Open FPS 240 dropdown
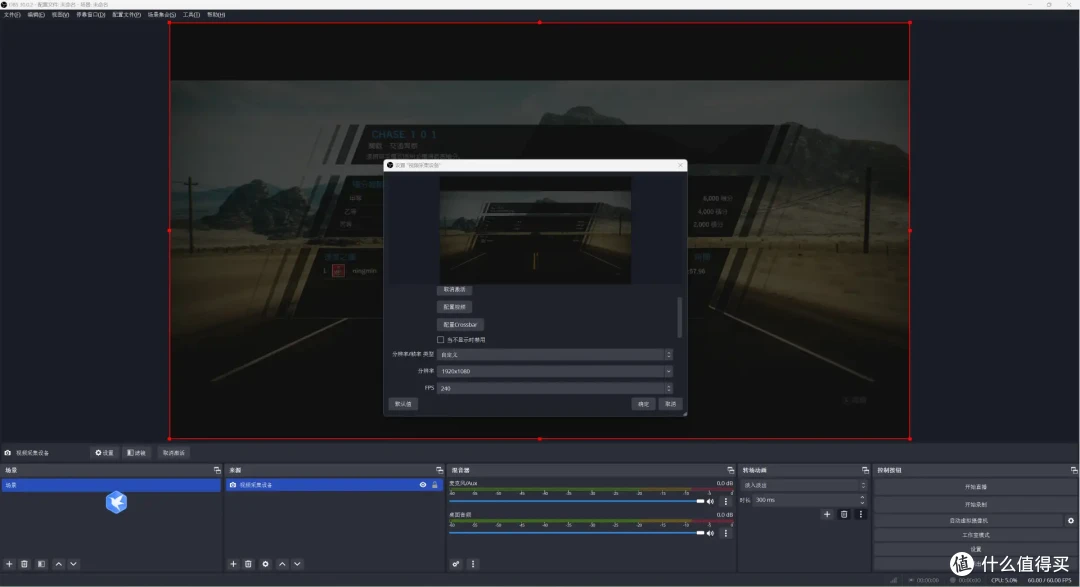The height and width of the screenshot is (587, 1080). (554, 389)
